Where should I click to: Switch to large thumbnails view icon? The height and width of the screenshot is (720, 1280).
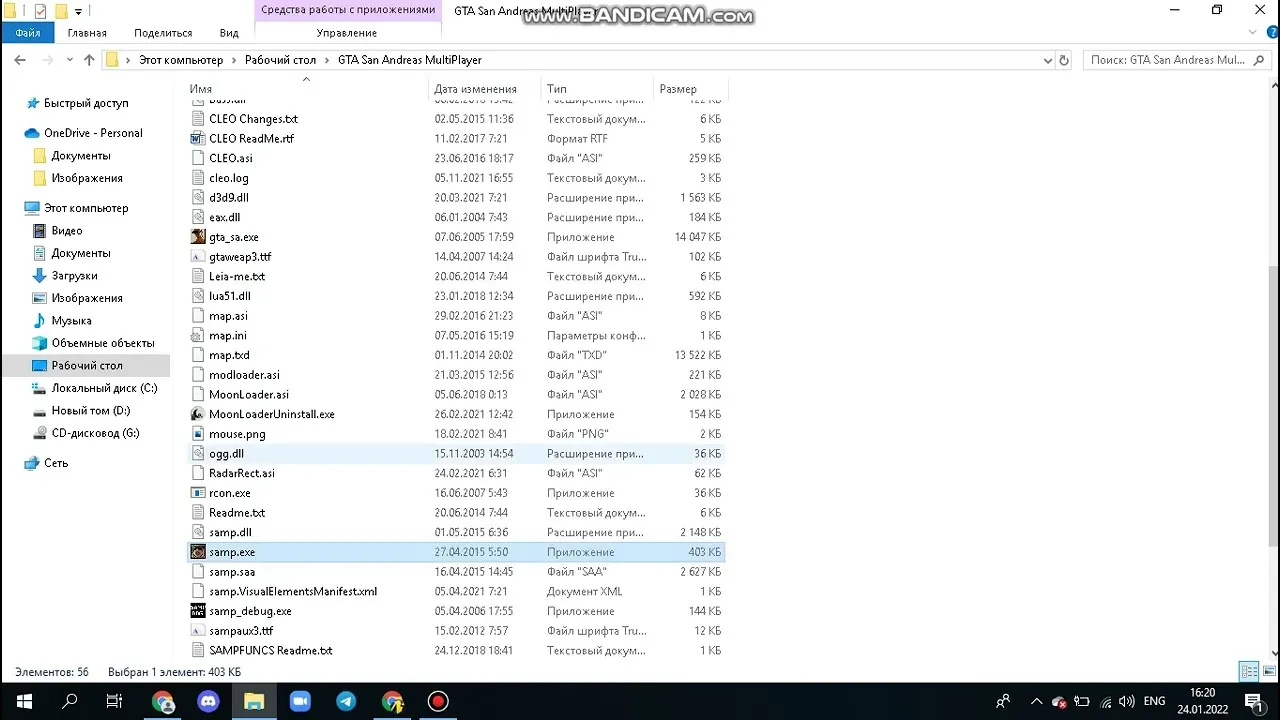click(x=1269, y=671)
